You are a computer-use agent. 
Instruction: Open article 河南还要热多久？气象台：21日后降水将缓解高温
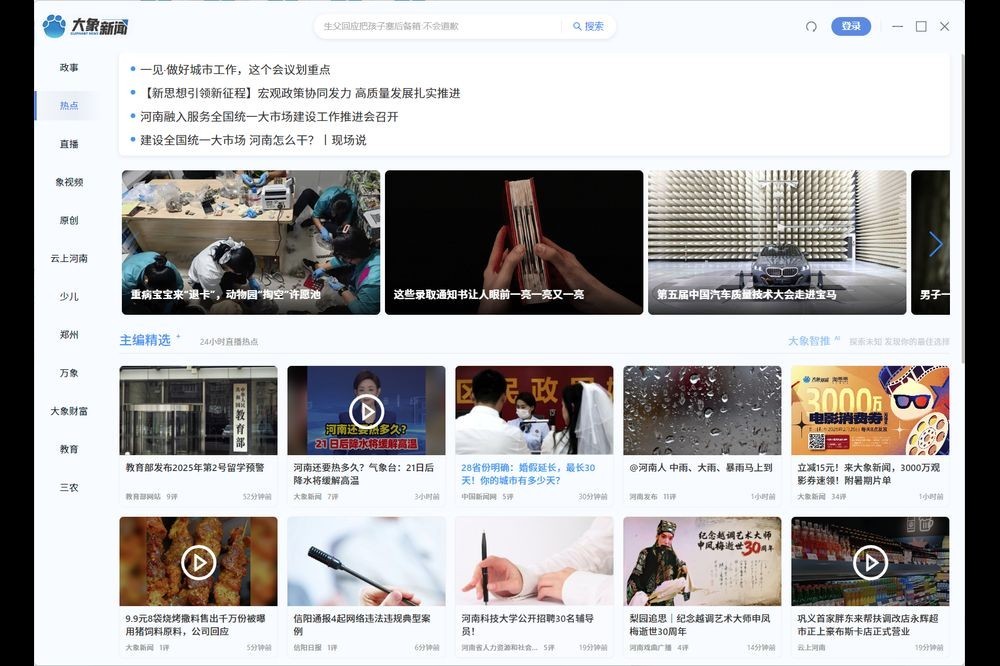[364, 474]
